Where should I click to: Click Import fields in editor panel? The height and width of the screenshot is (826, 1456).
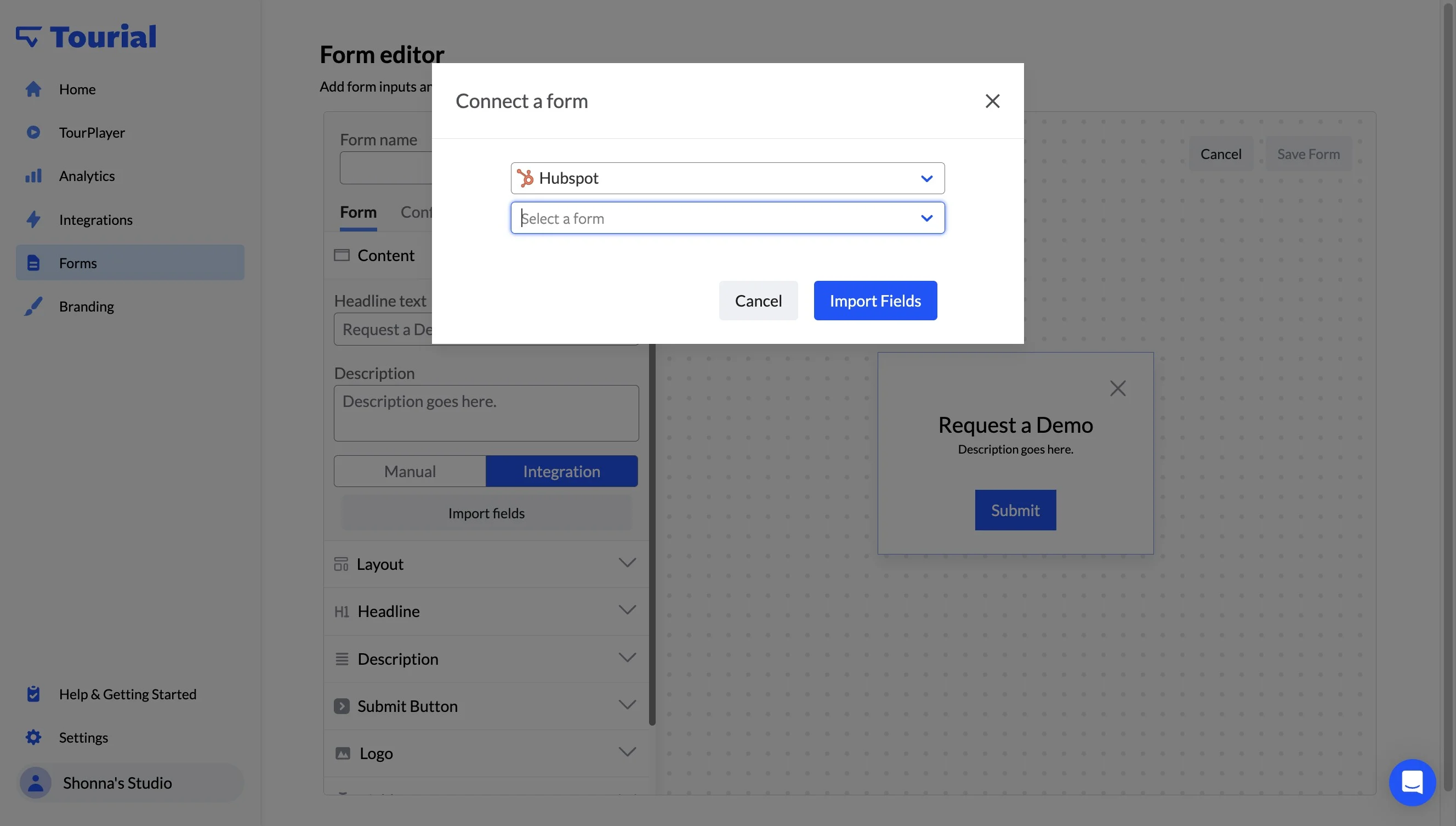[486, 513]
